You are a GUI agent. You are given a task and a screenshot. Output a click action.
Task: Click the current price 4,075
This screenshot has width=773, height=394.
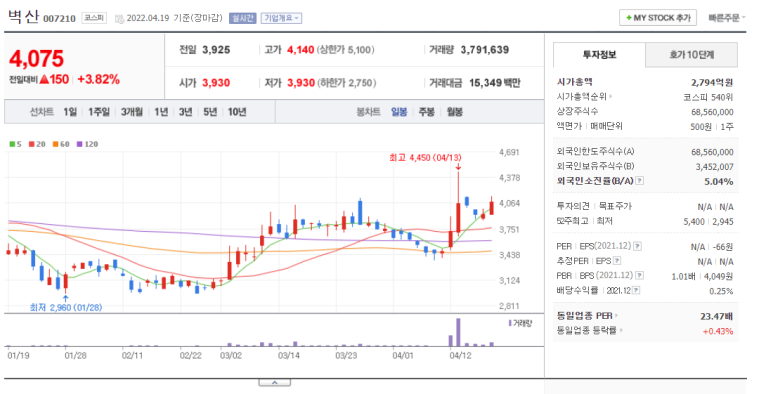click(36, 59)
